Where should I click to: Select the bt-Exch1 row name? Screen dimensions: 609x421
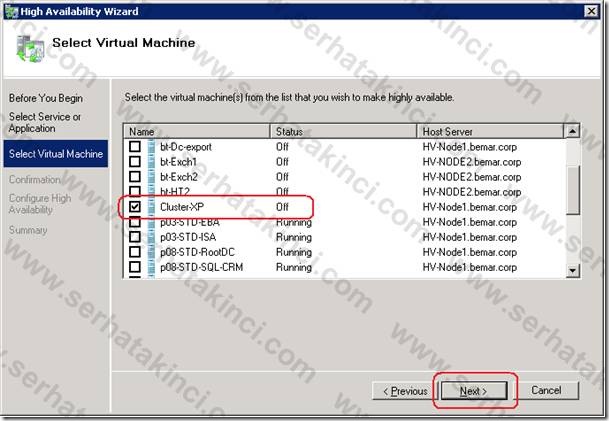(x=178, y=162)
